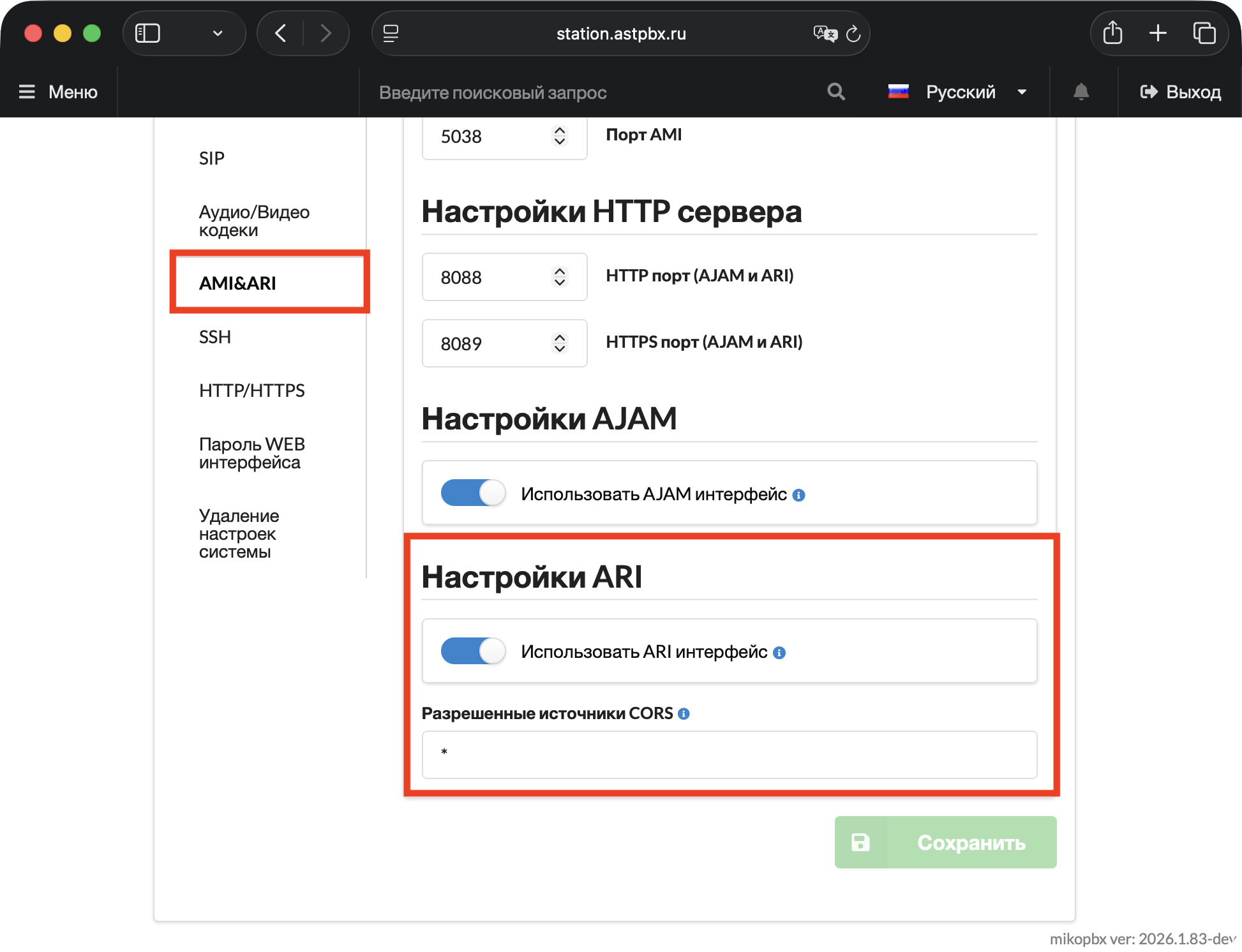Expand the sidebar chevron dropdown in Safari
Viewport: 1242px width, 952px height.
tap(218, 33)
